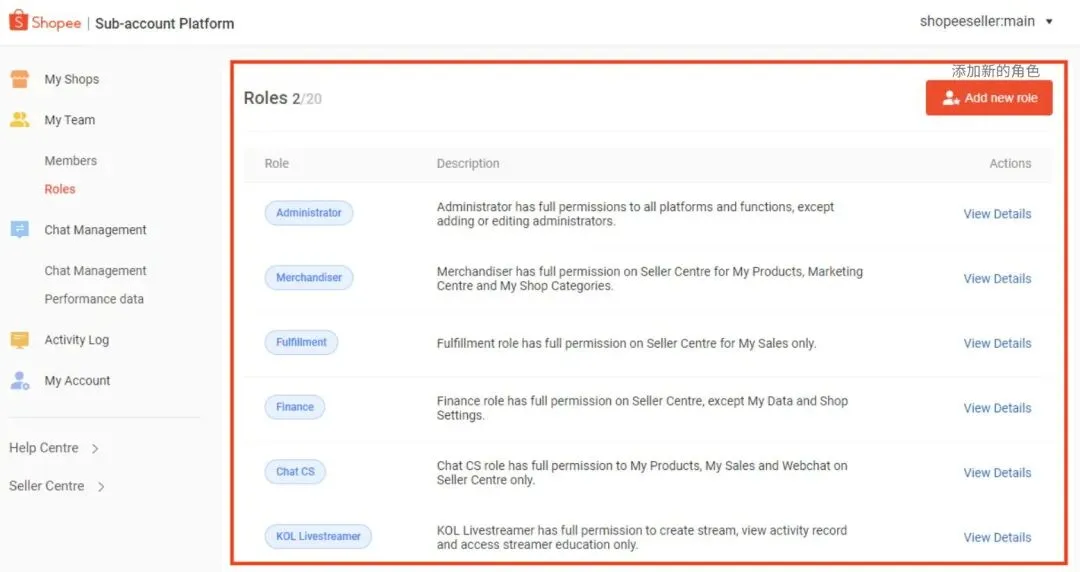Click the Merchandiser role tag
Image resolution: width=1080 pixels, height=572 pixels.
click(309, 278)
